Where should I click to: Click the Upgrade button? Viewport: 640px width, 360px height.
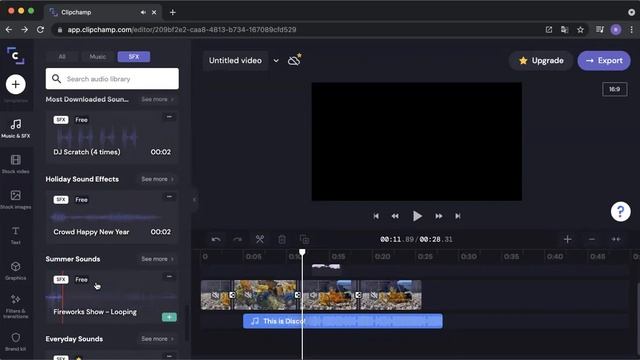pos(541,60)
